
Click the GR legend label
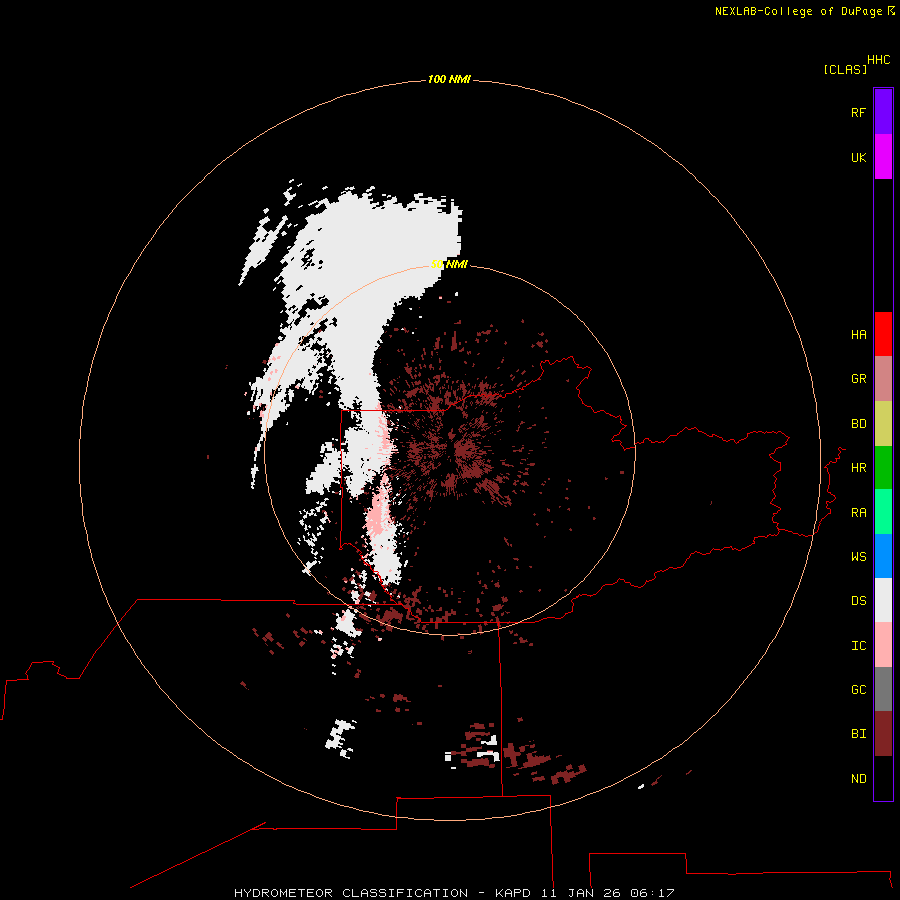(x=858, y=379)
